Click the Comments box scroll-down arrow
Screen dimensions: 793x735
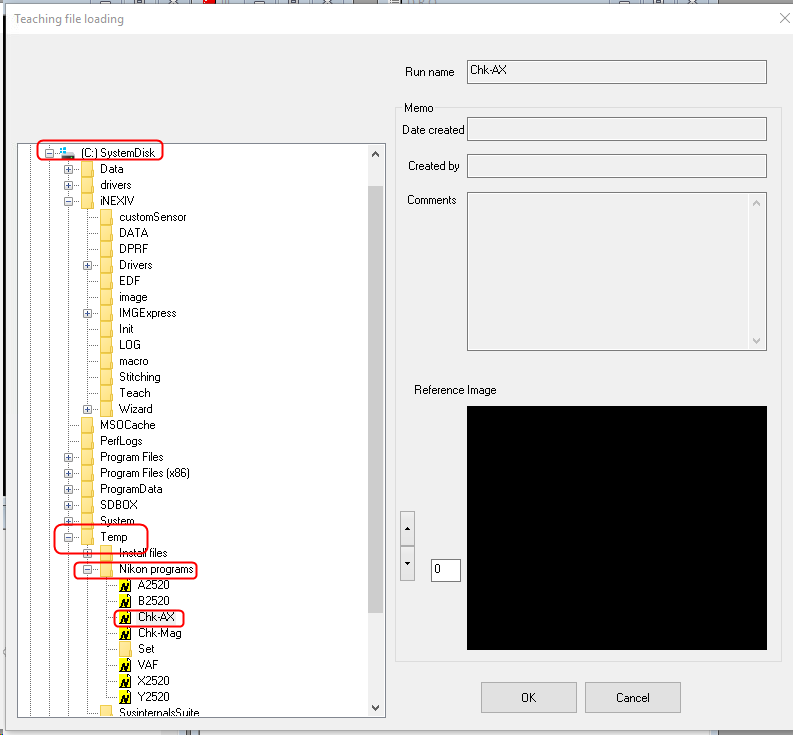(x=757, y=341)
